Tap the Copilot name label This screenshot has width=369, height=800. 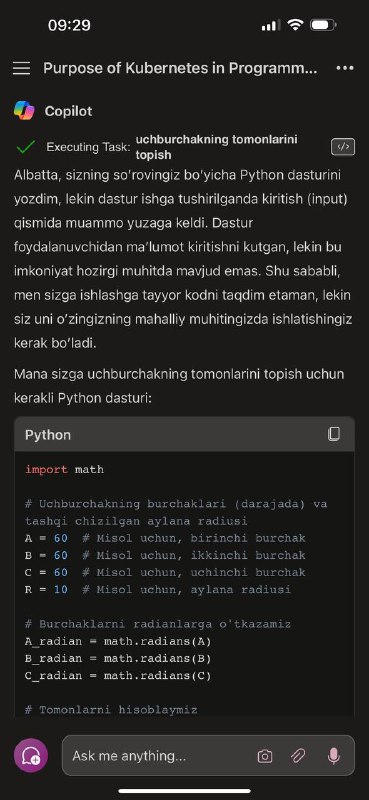(68, 111)
